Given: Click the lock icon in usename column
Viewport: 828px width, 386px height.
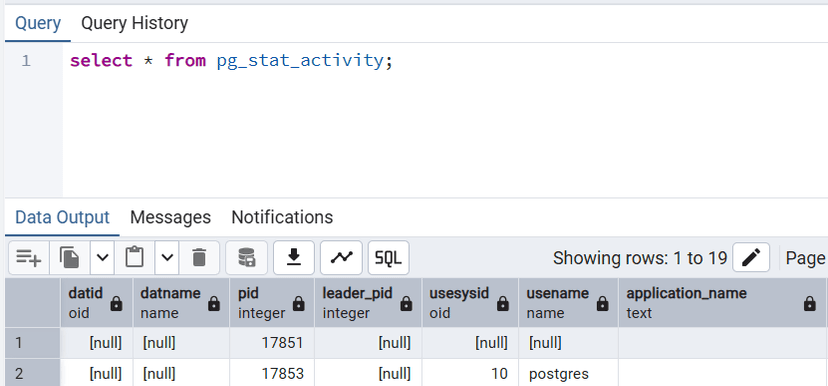Looking at the screenshot, I should click(x=603, y=304).
